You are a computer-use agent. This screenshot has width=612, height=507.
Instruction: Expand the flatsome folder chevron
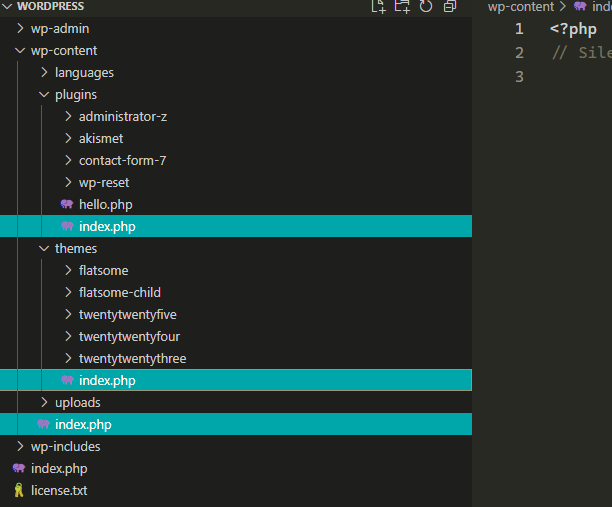point(68,270)
